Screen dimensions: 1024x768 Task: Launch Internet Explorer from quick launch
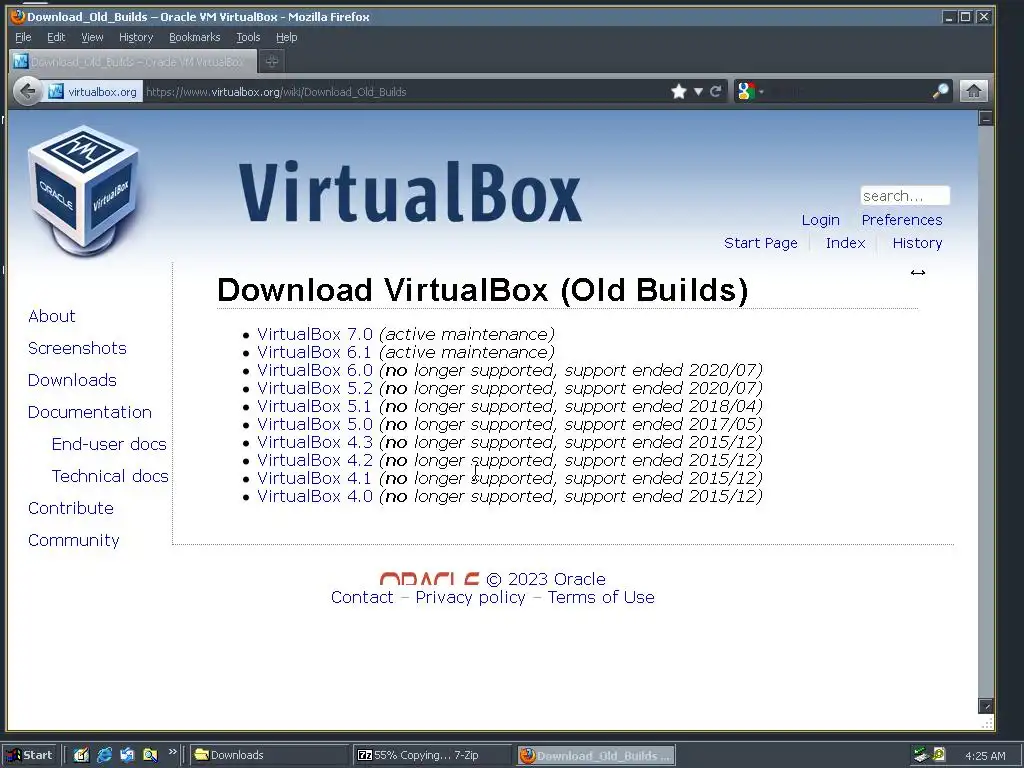click(104, 755)
